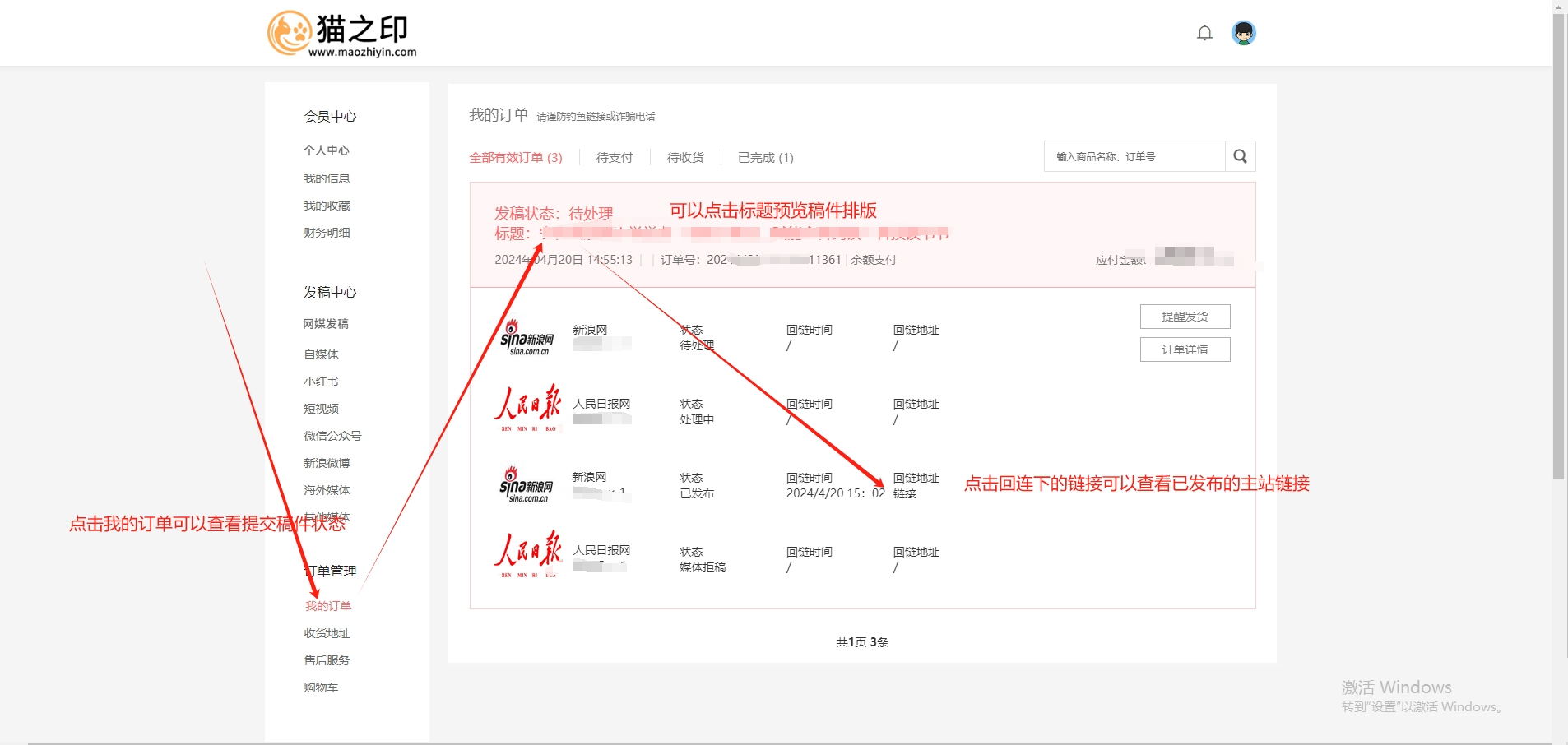
Task: Go to 海外媒体 in the sidebar
Action: coord(327,490)
